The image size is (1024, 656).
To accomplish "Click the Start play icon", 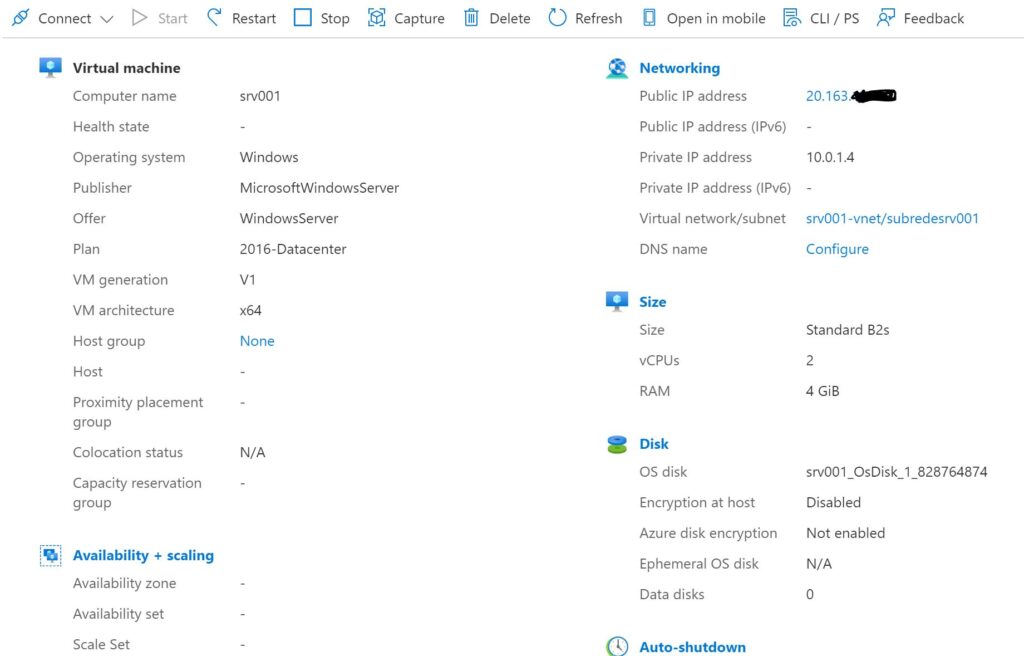I will 139,18.
